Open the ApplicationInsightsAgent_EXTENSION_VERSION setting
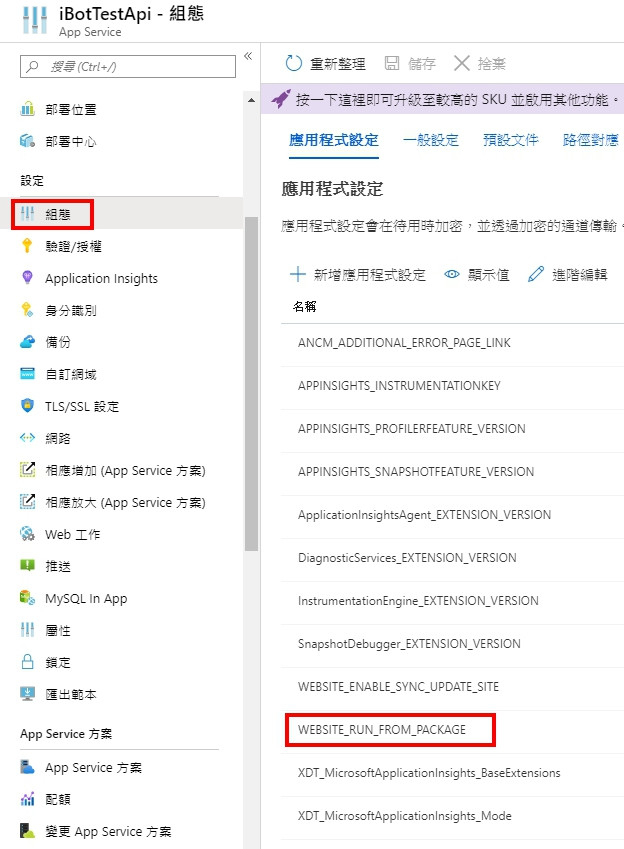This screenshot has height=849, width=624. pyautogui.click(x=425, y=514)
